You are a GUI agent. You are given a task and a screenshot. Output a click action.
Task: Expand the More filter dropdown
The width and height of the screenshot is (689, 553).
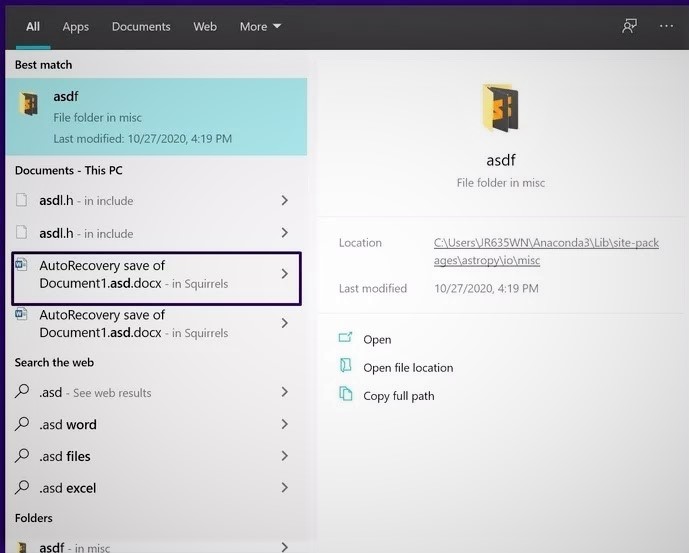pos(260,26)
